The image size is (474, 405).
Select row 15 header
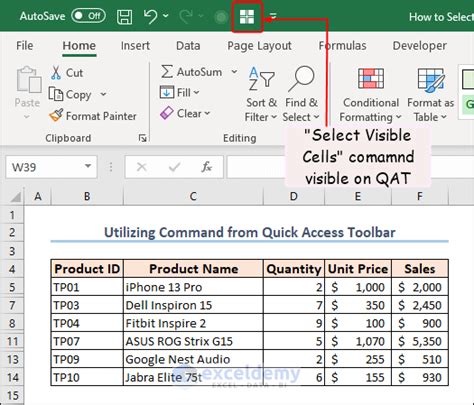pyautogui.click(x=12, y=396)
